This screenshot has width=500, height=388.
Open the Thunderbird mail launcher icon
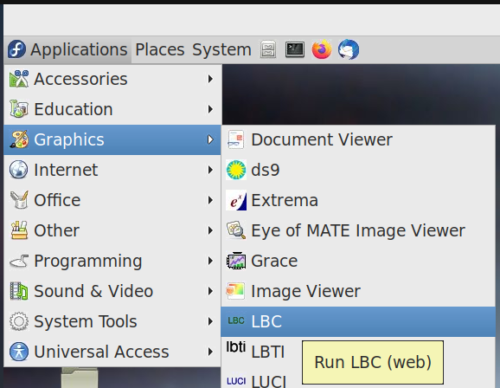tap(348, 50)
